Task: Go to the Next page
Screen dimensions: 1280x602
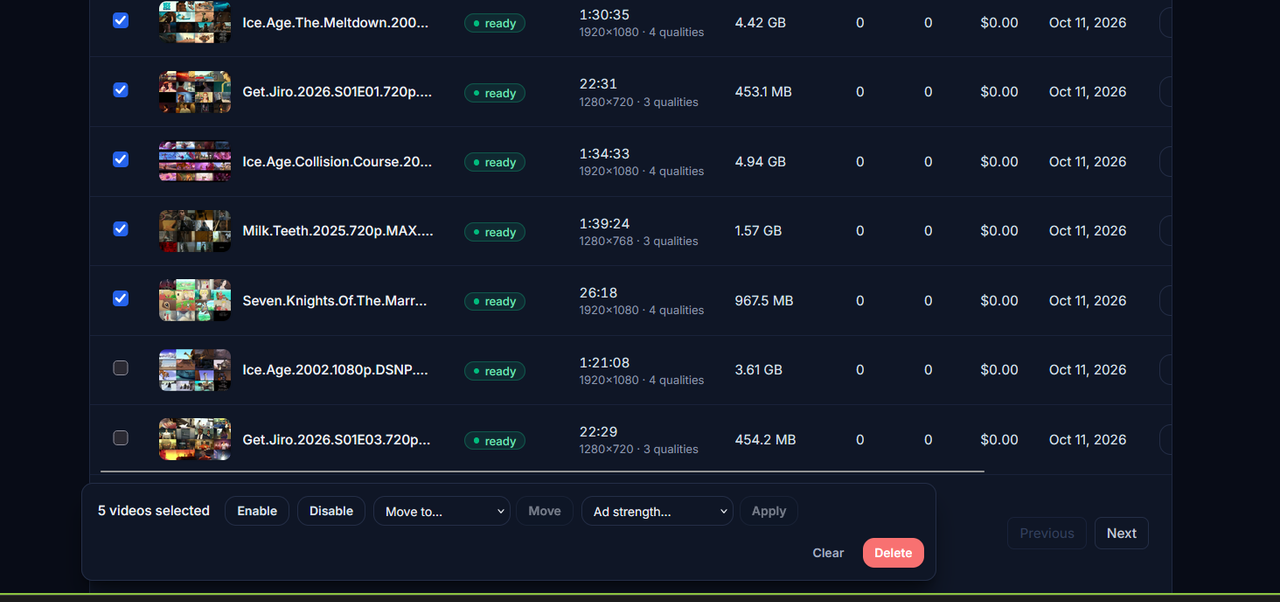Action: pyautogui.click(x=1121, y=533)
